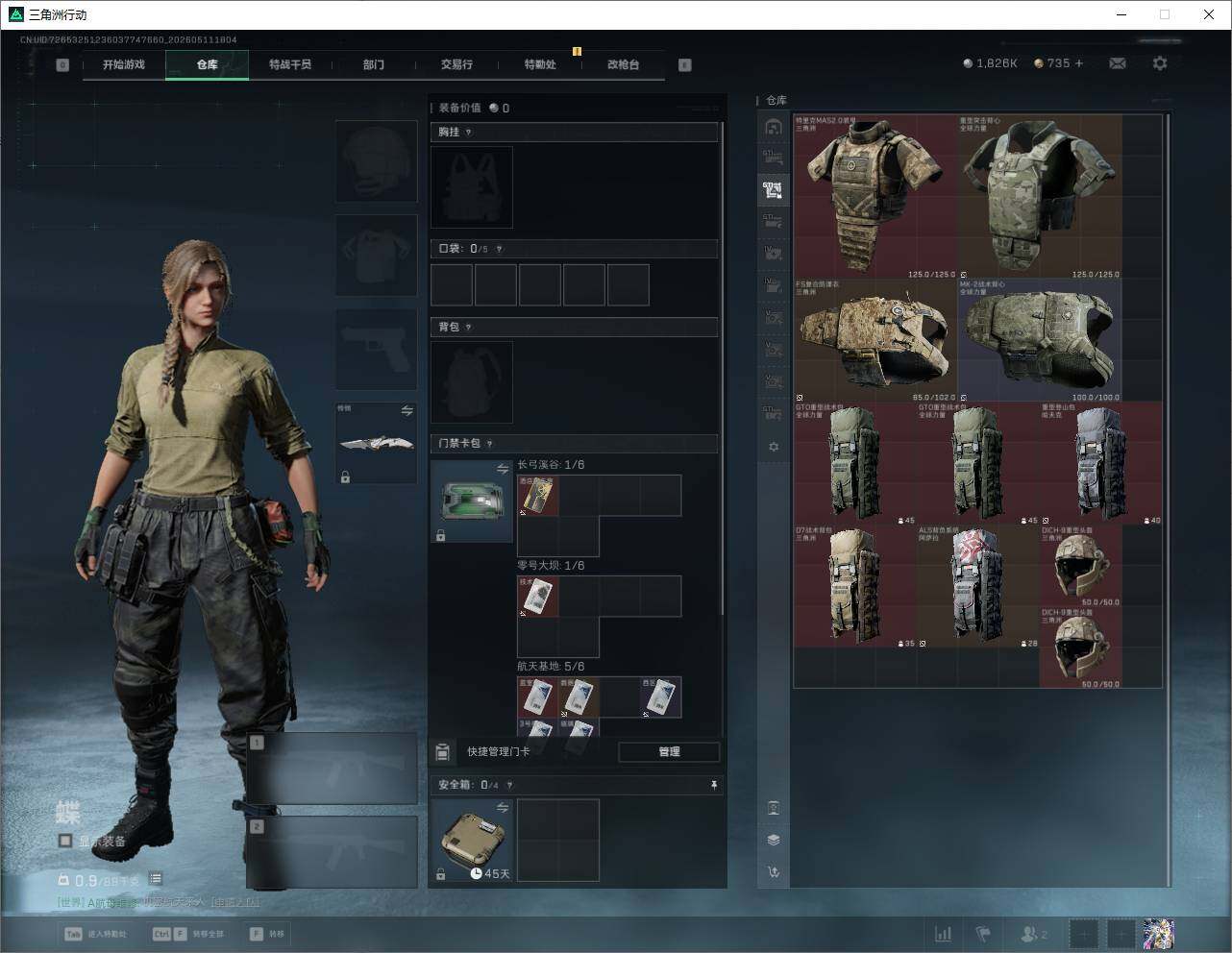
Task: Select the 重型突击背心 armor item
Action: [1040, 197]
